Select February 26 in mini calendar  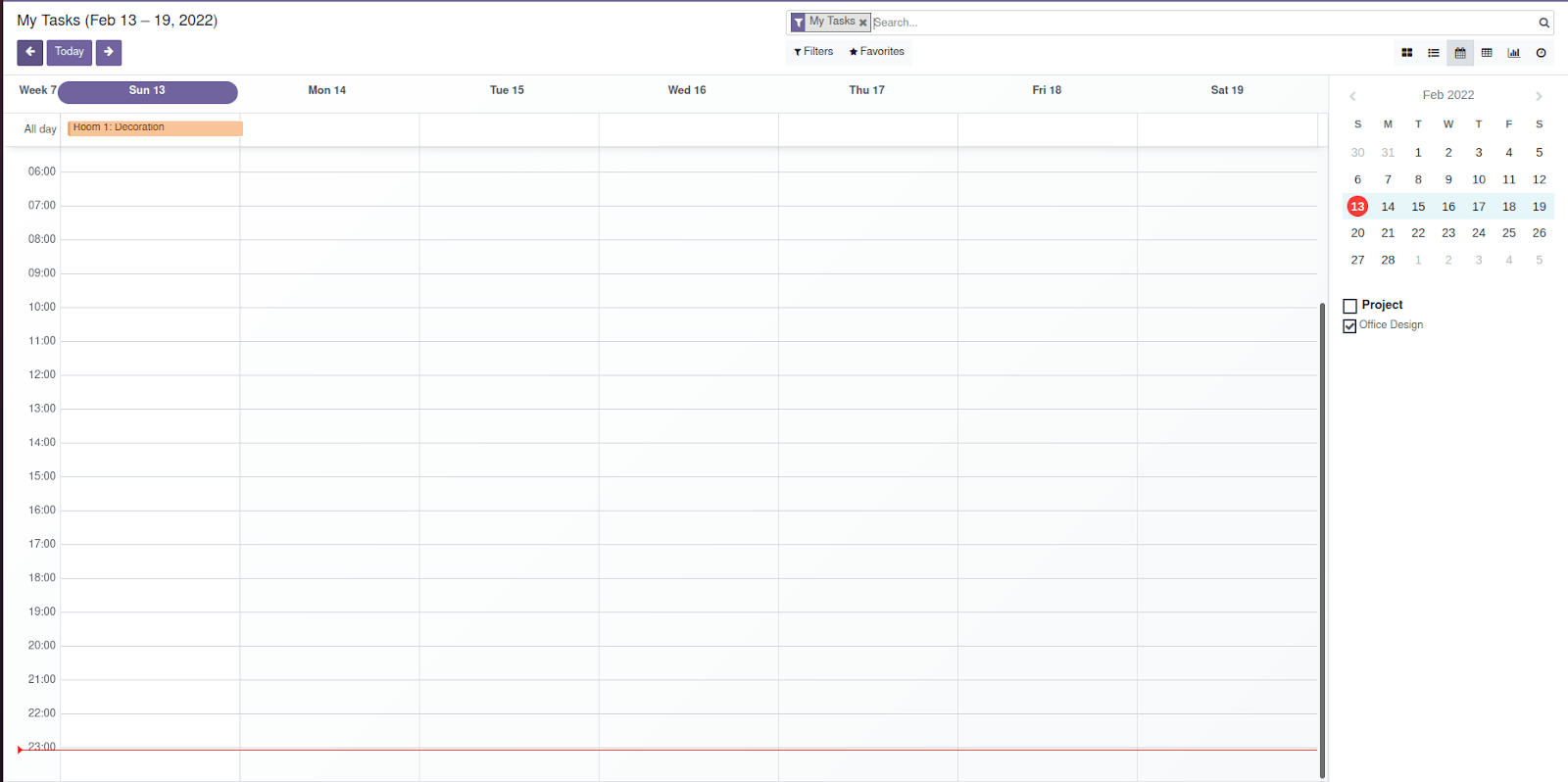tap(1540, 233)
